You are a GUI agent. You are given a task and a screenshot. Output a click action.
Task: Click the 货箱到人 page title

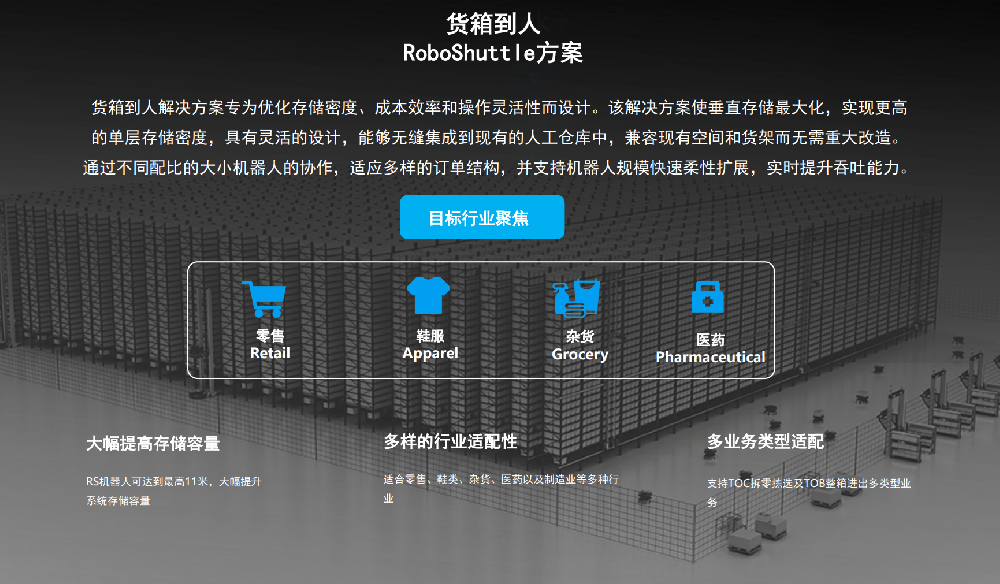[493, 24]
